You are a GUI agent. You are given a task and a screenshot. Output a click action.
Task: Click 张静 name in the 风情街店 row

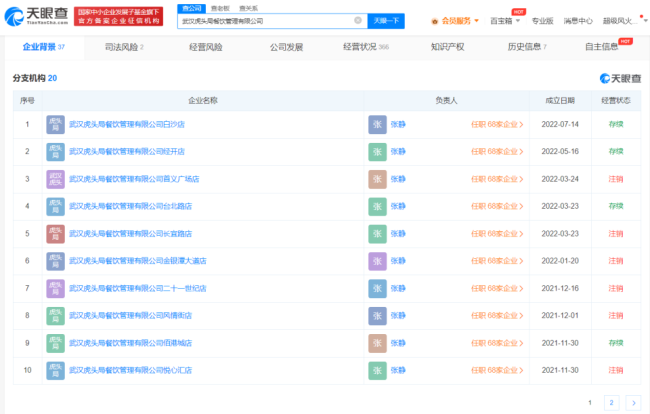[x=398, y=316]
